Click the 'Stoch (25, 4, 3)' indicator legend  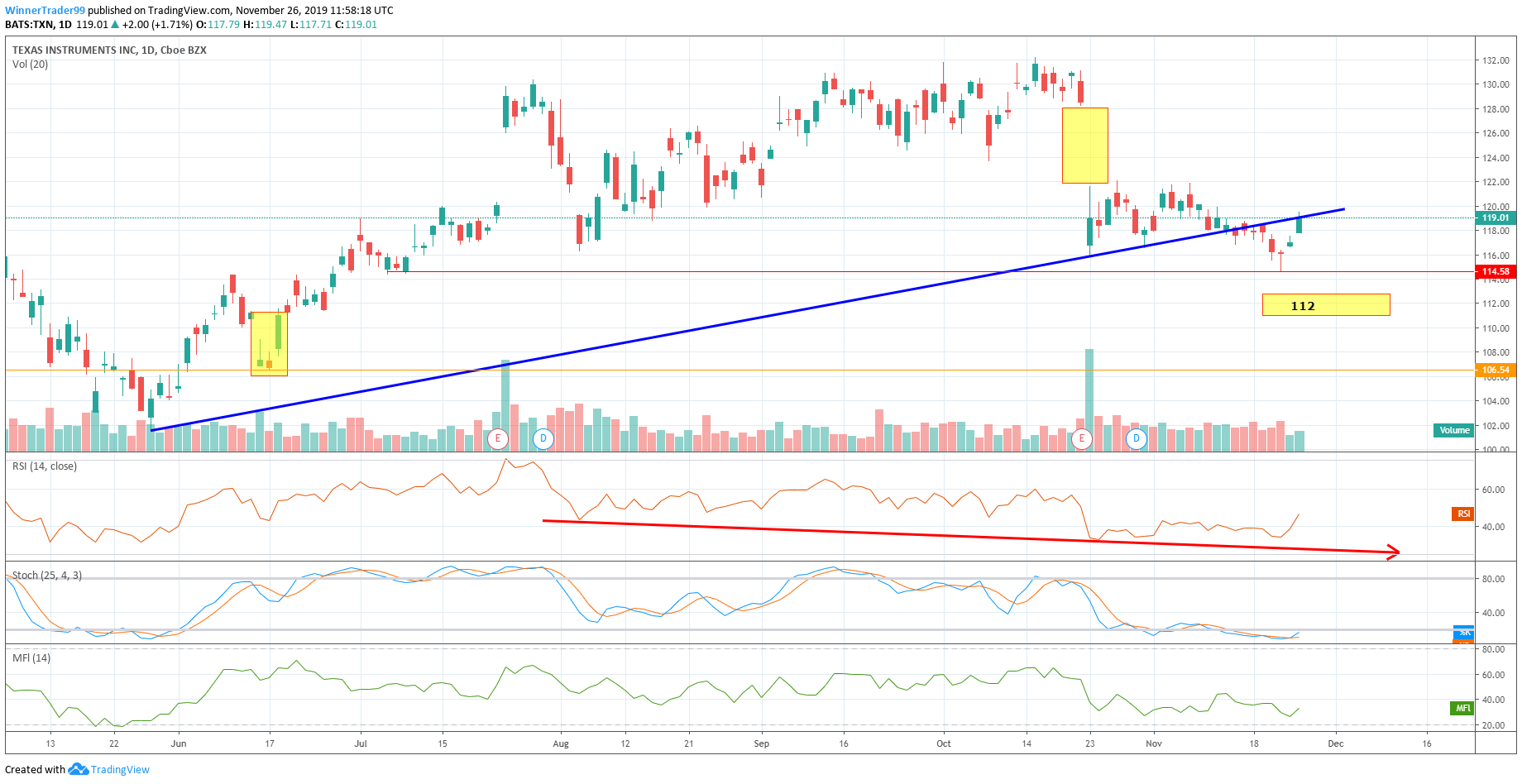coord(46,576)
